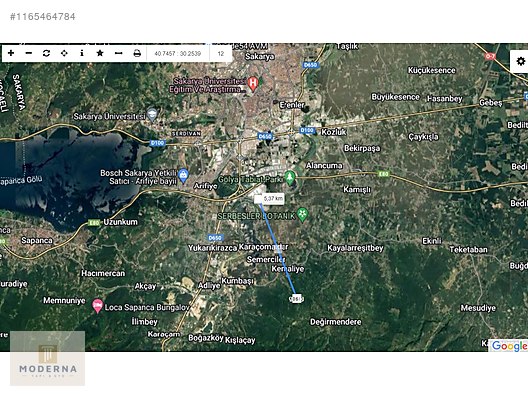This screenshot has width=528, height=396.
Task: Click the Uzunkum place label
Action: [121, 222]
